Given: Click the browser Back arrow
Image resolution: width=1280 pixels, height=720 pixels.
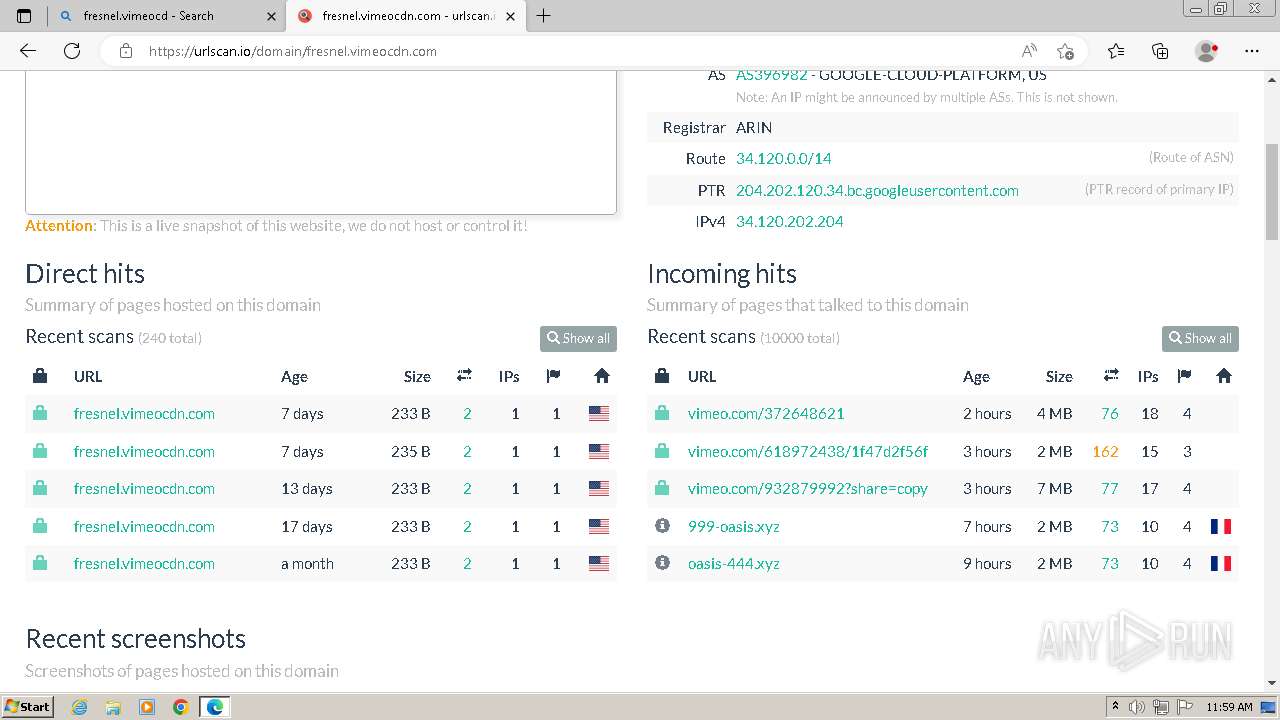Looking at the screenshot, I should [28, 51].
